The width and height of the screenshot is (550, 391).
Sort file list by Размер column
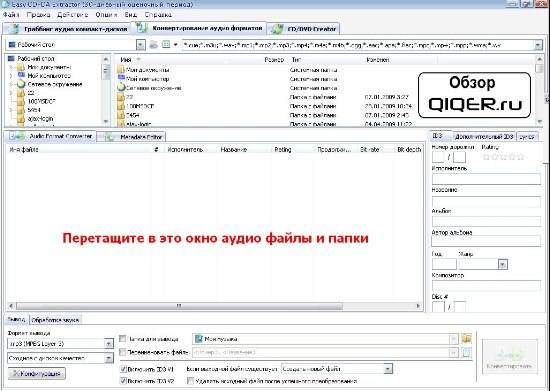274,60
